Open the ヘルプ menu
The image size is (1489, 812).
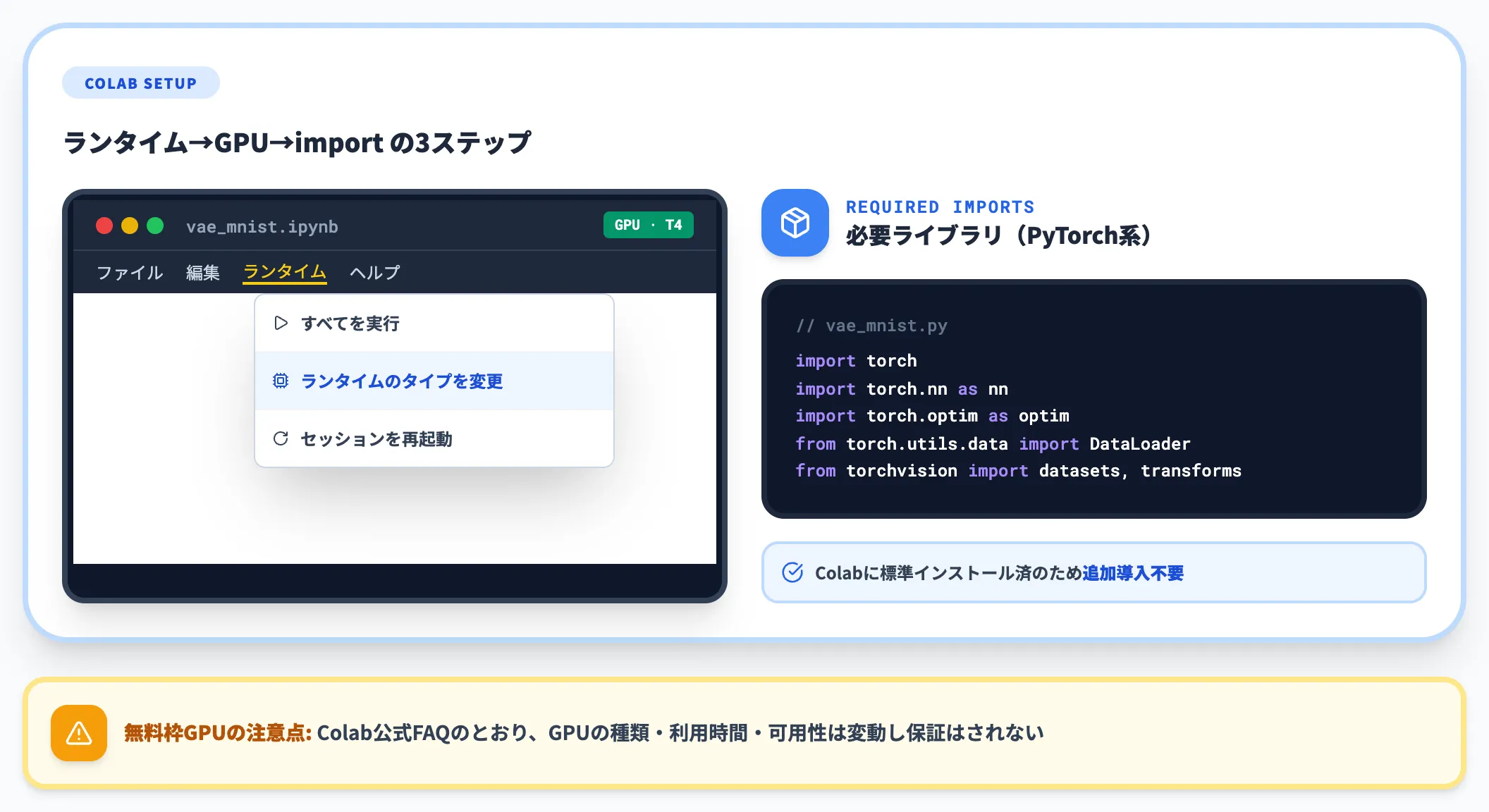tap(375, 273)
